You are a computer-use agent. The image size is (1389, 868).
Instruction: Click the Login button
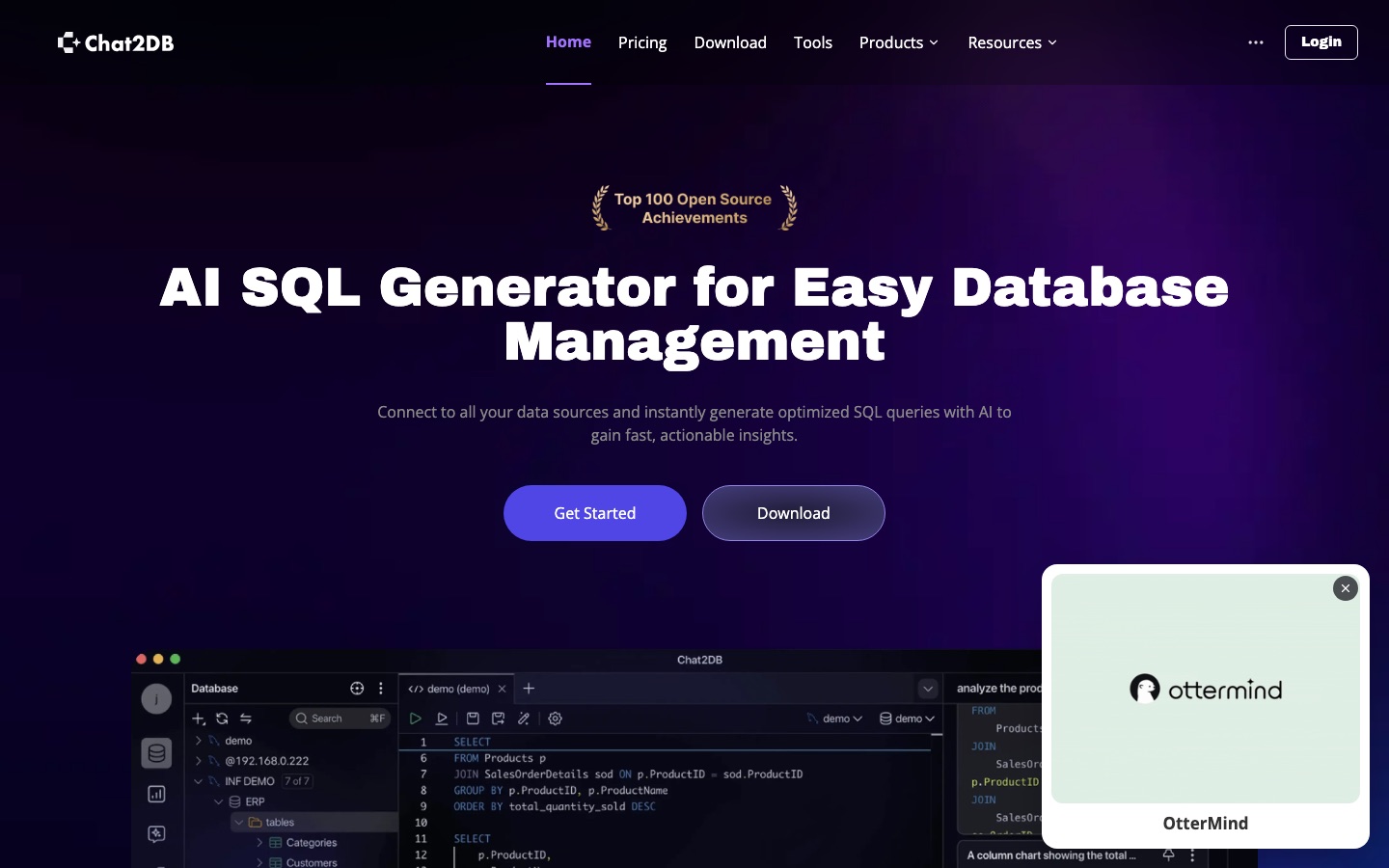coord(1321,42)
